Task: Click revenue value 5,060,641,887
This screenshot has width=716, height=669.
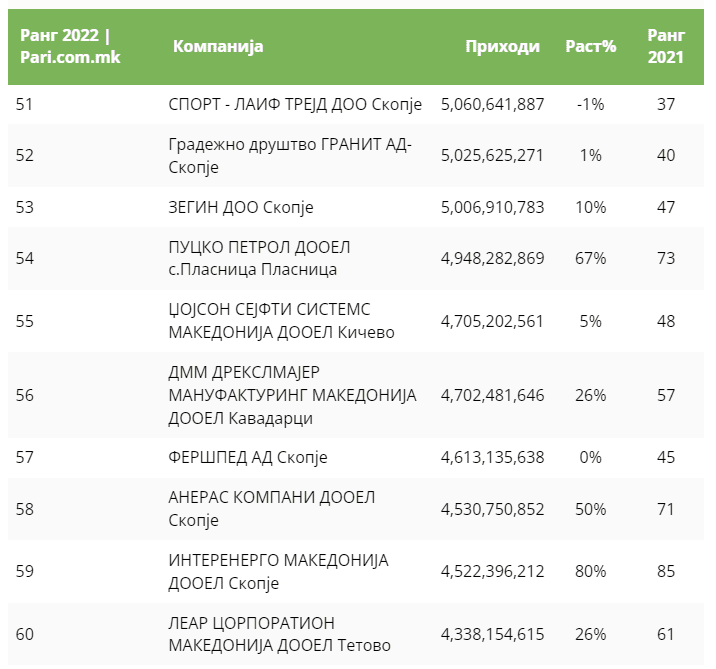Action: point(492,104)
